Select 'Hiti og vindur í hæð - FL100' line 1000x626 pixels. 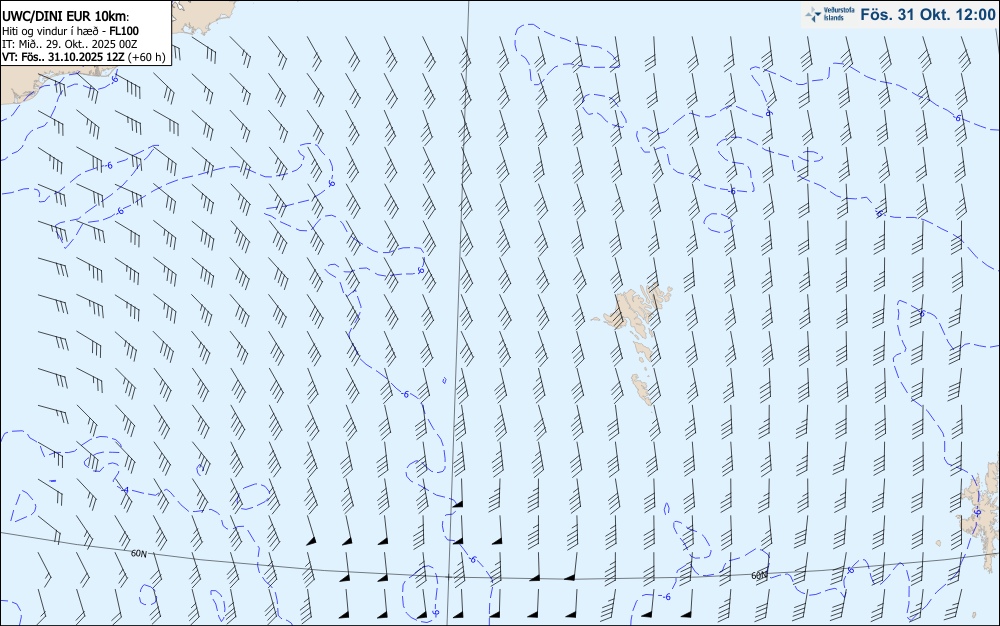(70, 31)
